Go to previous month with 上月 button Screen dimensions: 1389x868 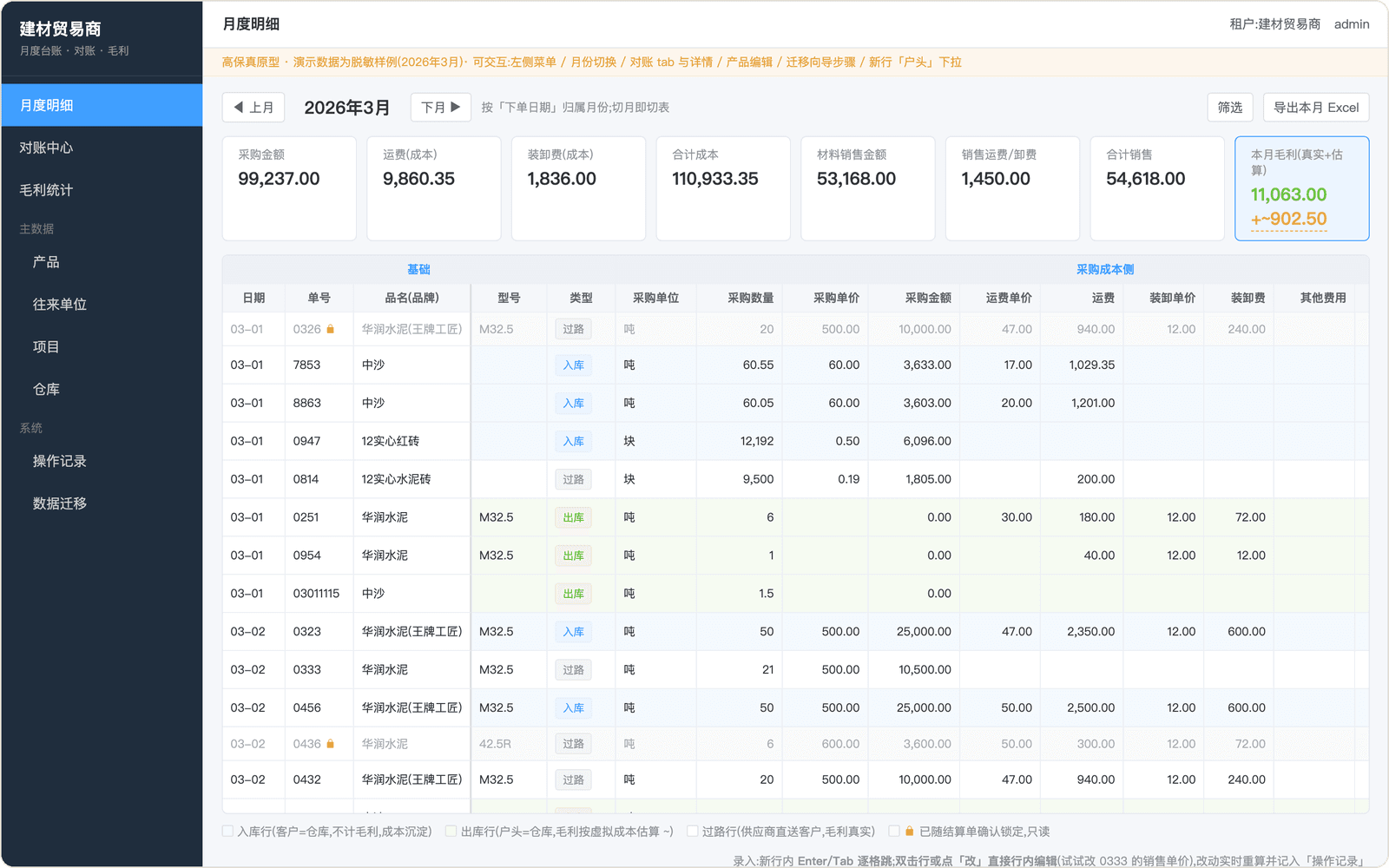click(253, 108)
